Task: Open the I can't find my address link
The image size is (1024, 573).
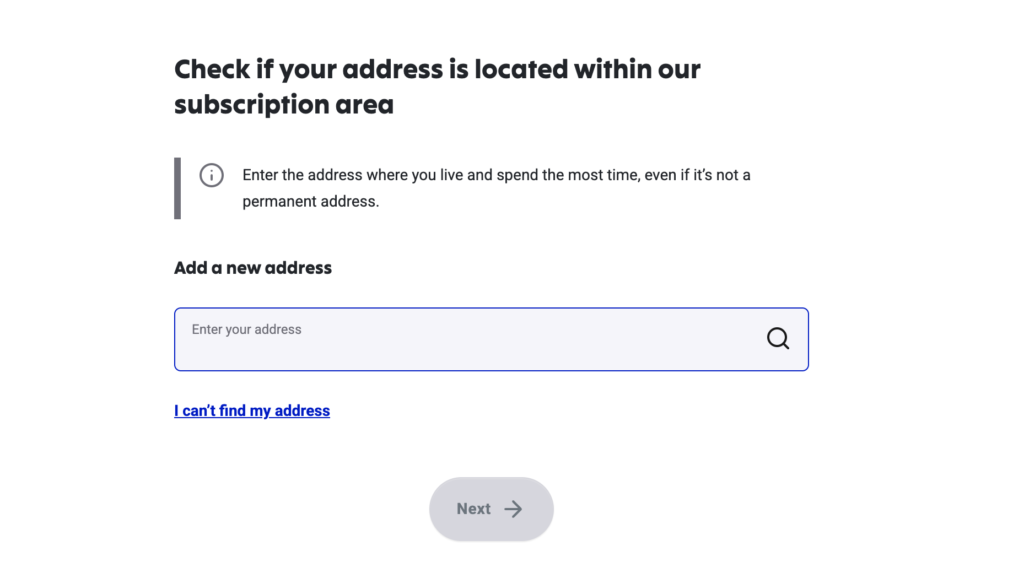Action: 252,411
